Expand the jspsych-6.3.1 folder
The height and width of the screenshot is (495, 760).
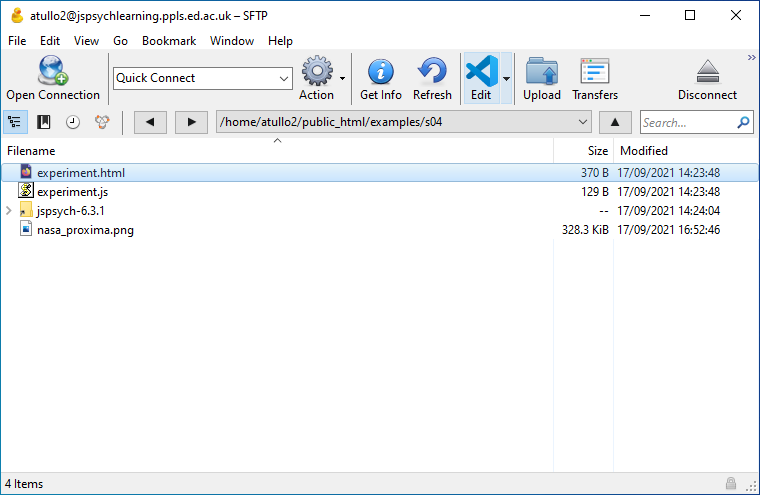pos(9,211)
